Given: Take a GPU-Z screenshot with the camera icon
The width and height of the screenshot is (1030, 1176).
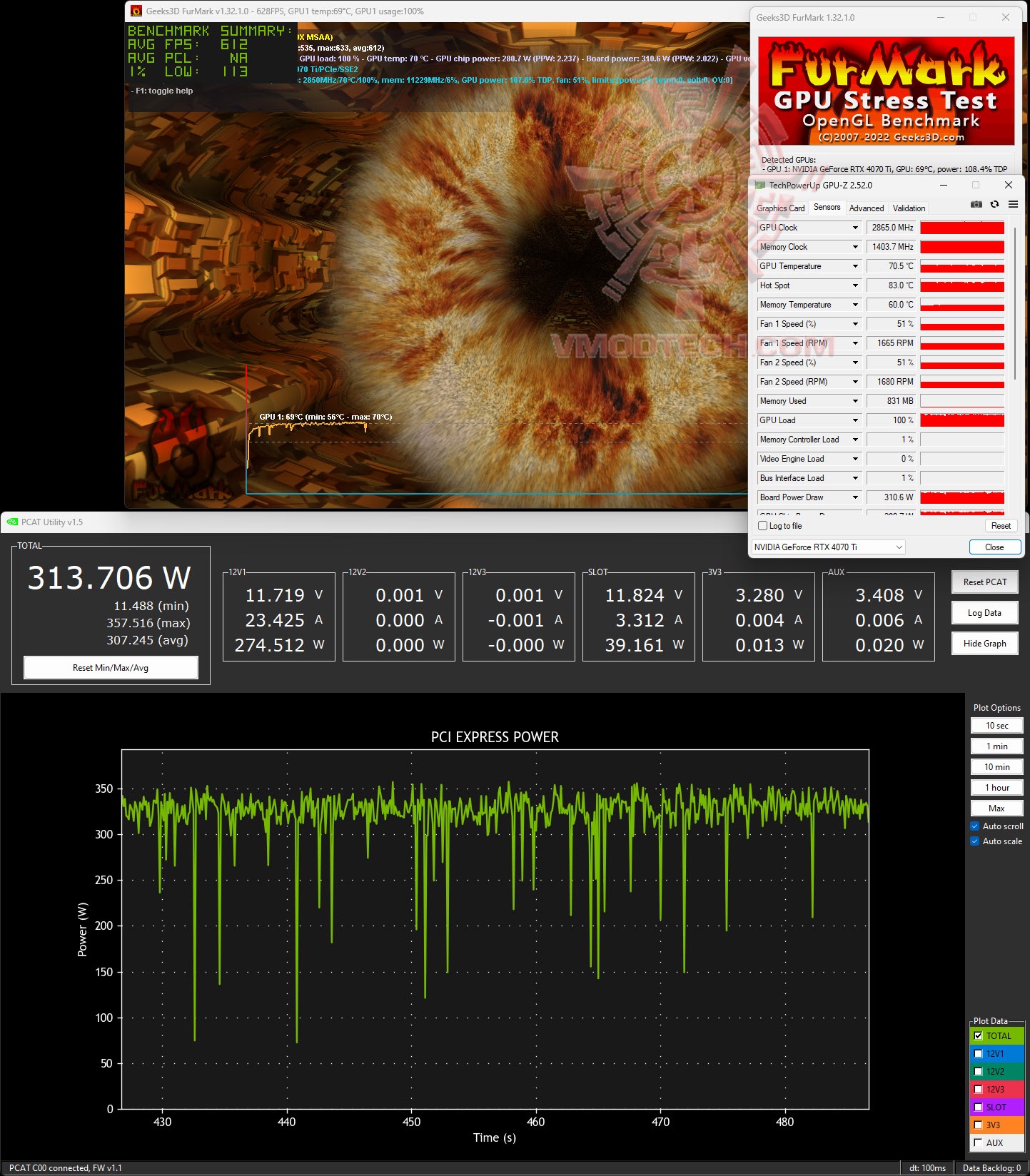Looking at the screenshot, I should (976, 204).
